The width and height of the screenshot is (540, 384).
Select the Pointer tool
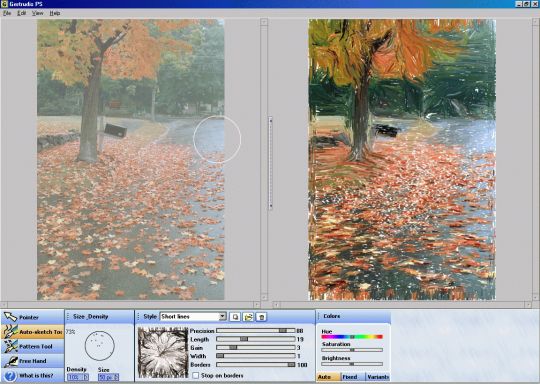tap(32, 317)
